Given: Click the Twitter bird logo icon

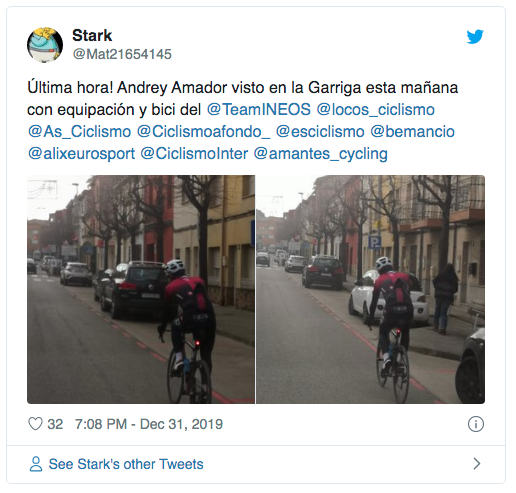Looking at the screenshot, I should (475, 37).
